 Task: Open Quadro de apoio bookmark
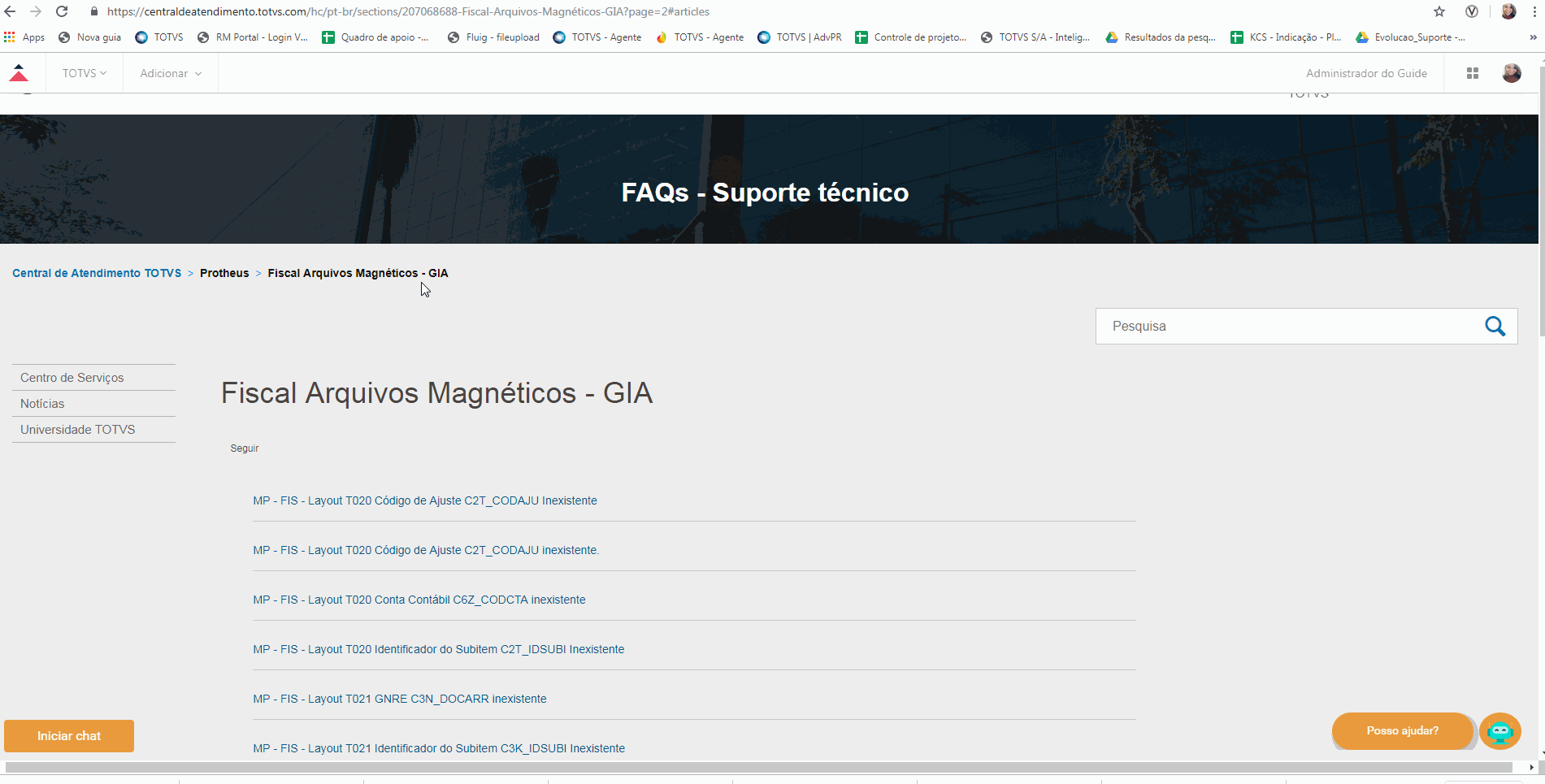pos(375,37)
